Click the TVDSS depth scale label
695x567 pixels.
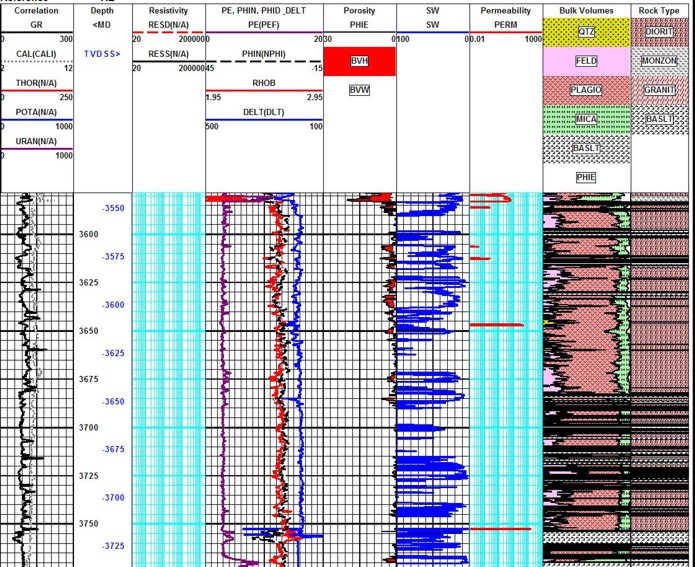101,54
